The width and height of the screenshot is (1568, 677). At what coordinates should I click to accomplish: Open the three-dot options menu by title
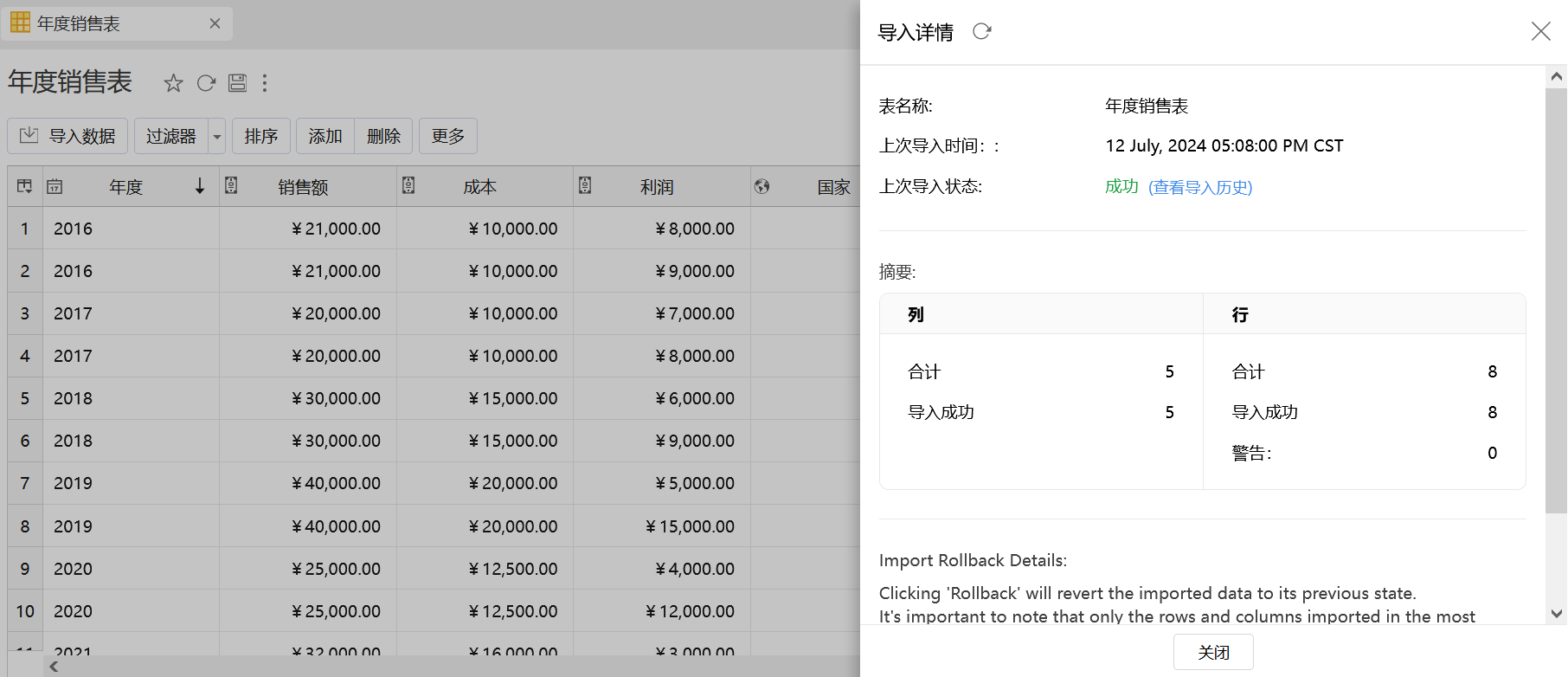pos(265,83)
